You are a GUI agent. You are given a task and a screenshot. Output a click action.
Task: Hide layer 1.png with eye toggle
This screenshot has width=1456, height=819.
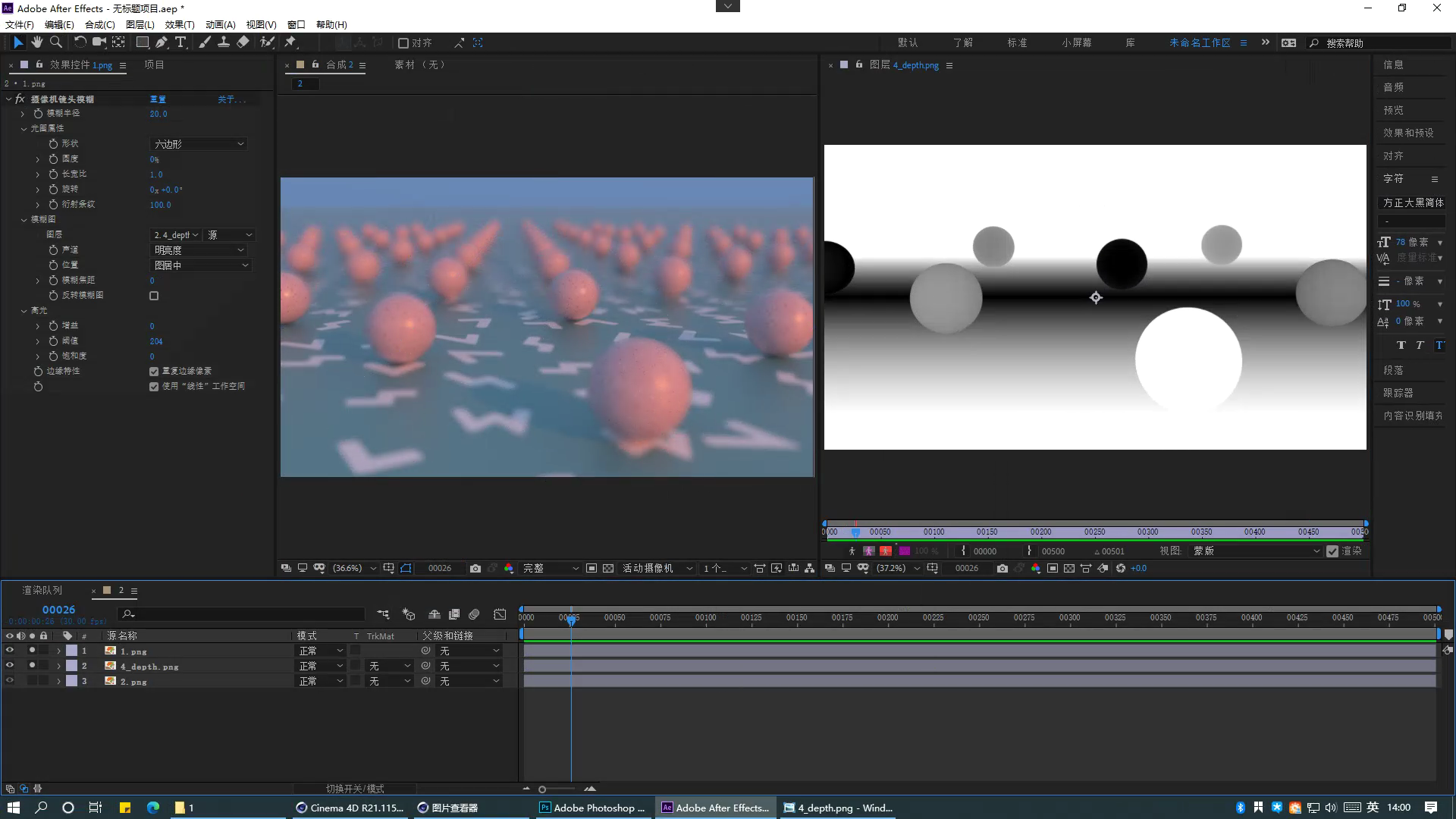click(x=10, y=651)
